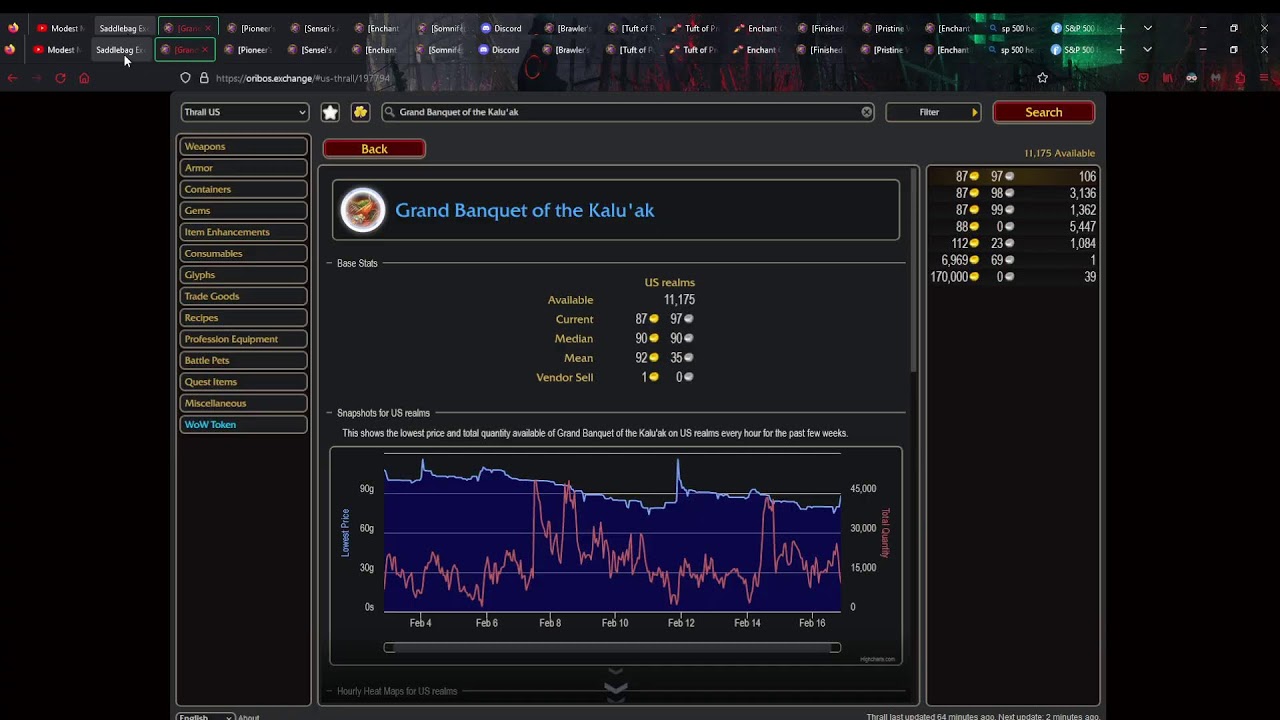Click silver coin icon in Median row
This screenshot has width=1280, height=720.
[x=688, y=338]
